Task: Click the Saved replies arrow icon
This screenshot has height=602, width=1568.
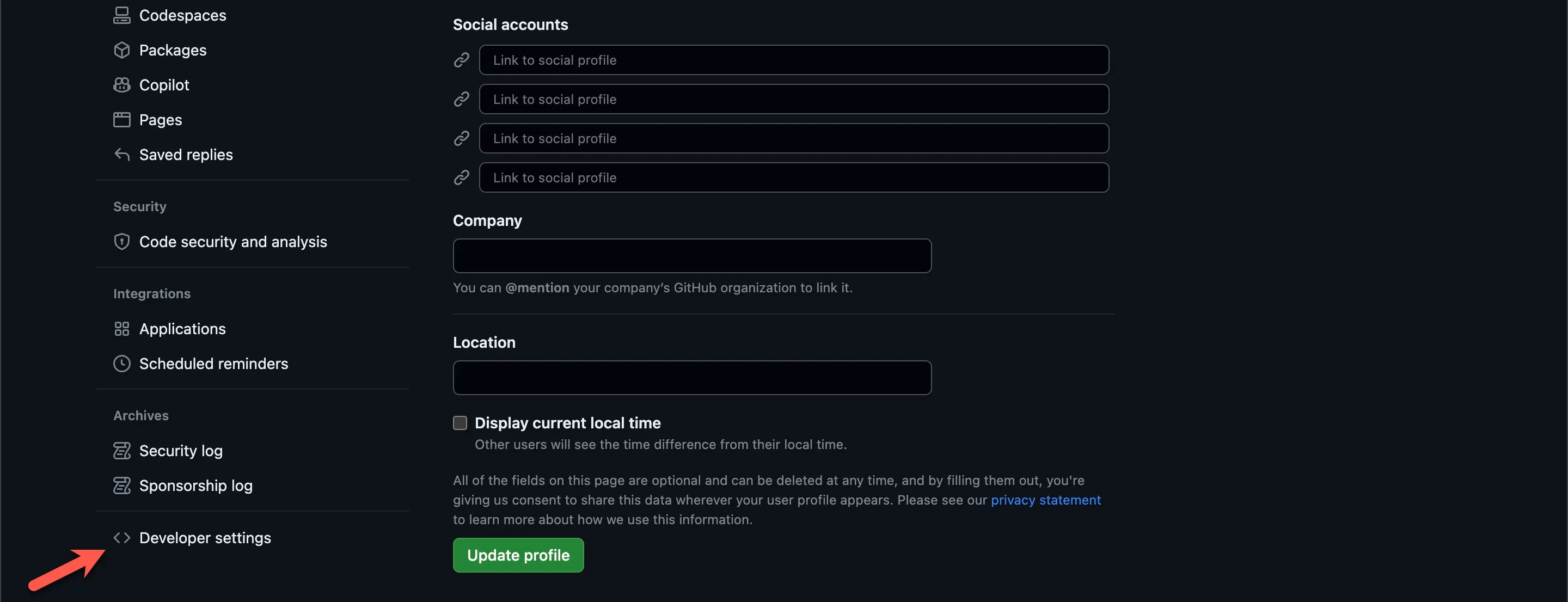Action: click(x=122, y=155)
